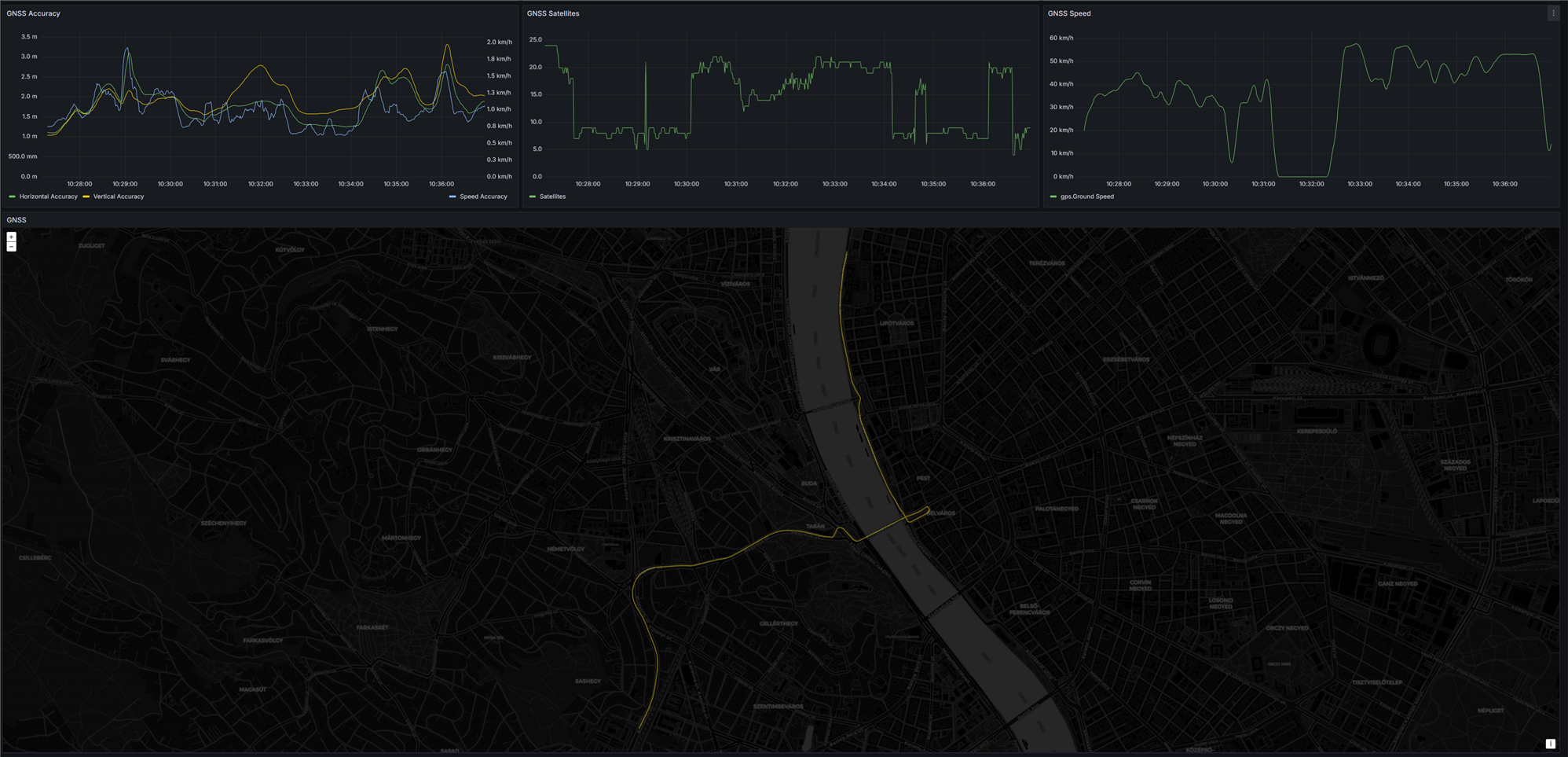Viewport: 1568px width, 757px height.
Task: Click the MÁRTONHEGY map label
Action: click(x=401, y=538)
